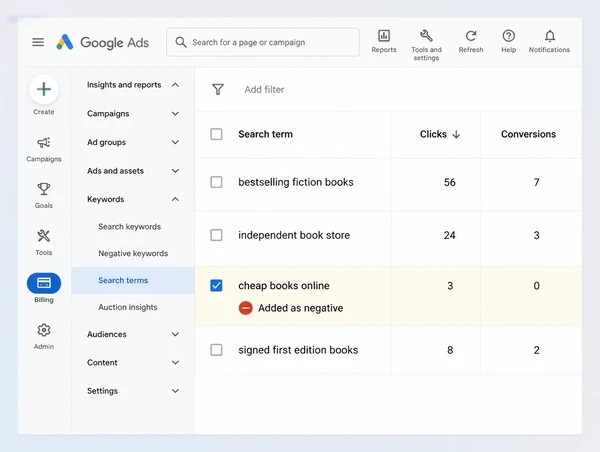Click the Audiences navigation label
This screenshot has width=600, height=452.
tap(107, 334)
